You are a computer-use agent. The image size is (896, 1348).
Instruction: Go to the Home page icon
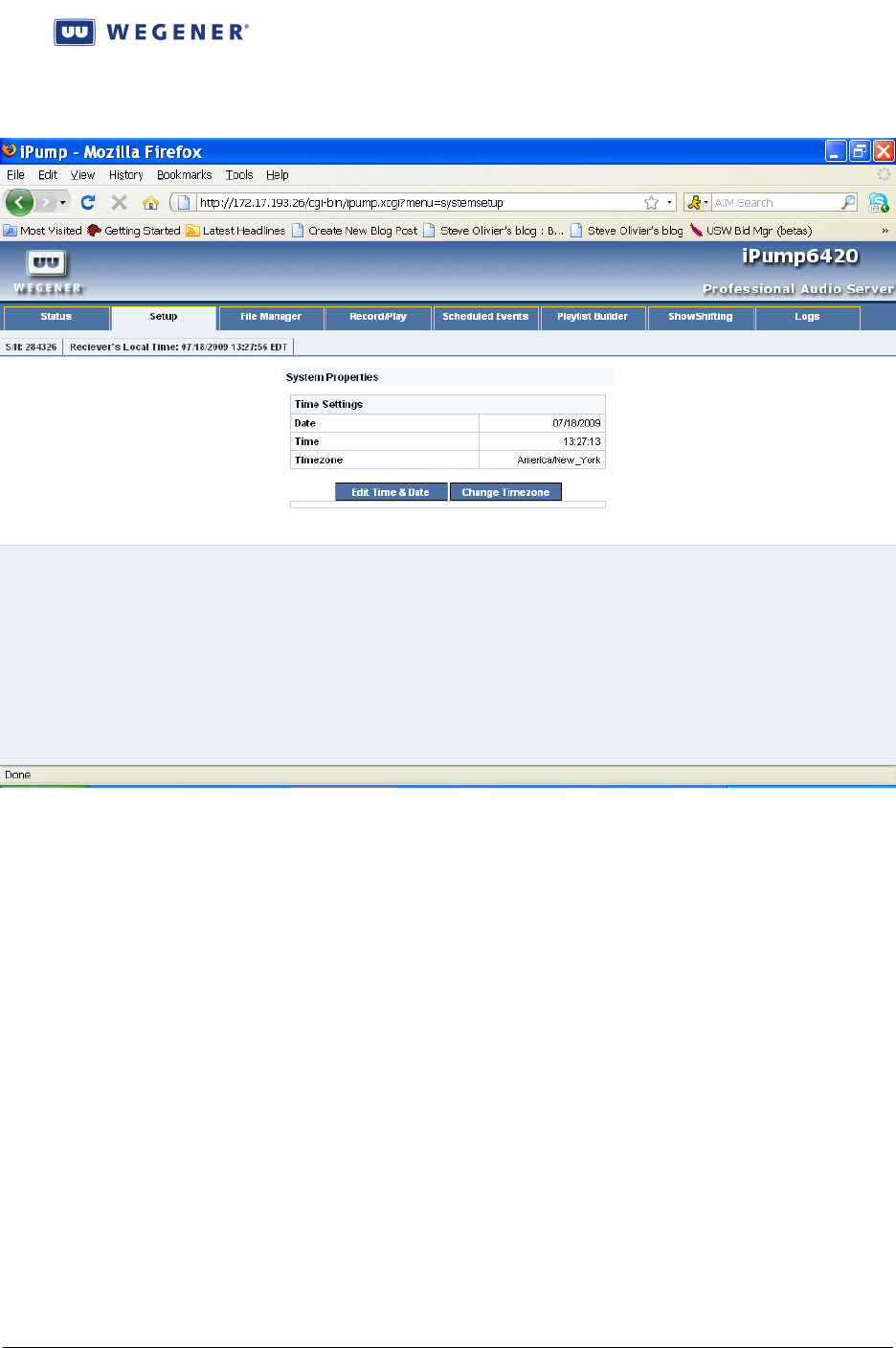(x=150, y=202)
